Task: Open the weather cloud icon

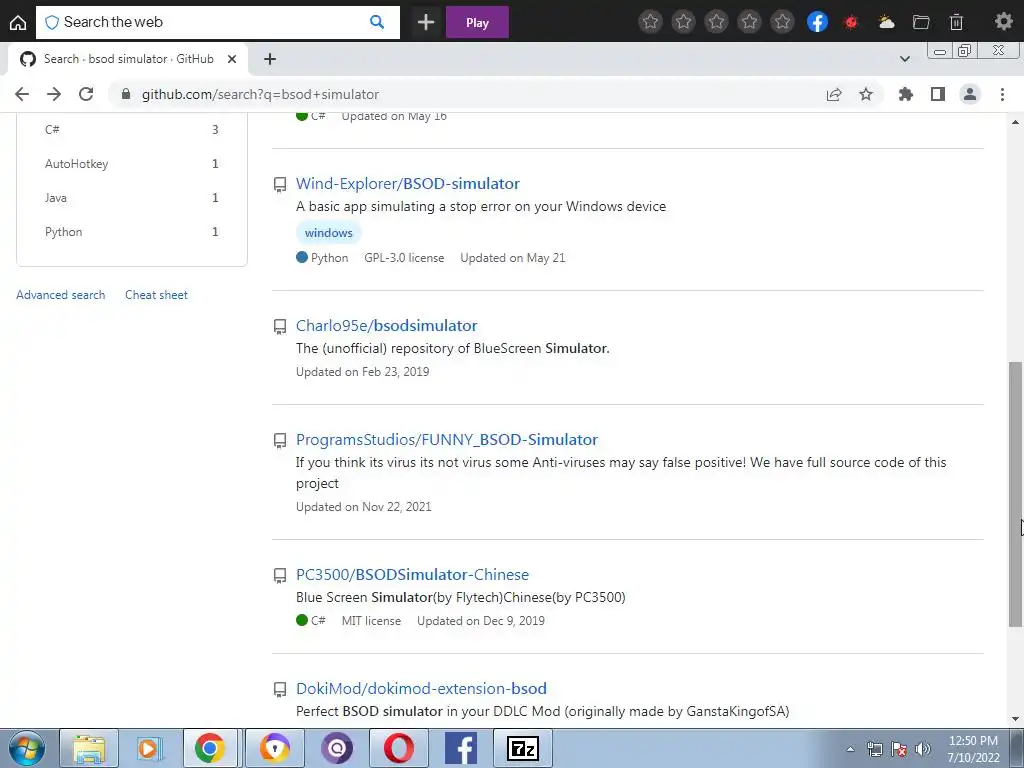Action: pyautogui.click(x=886, y=22)
